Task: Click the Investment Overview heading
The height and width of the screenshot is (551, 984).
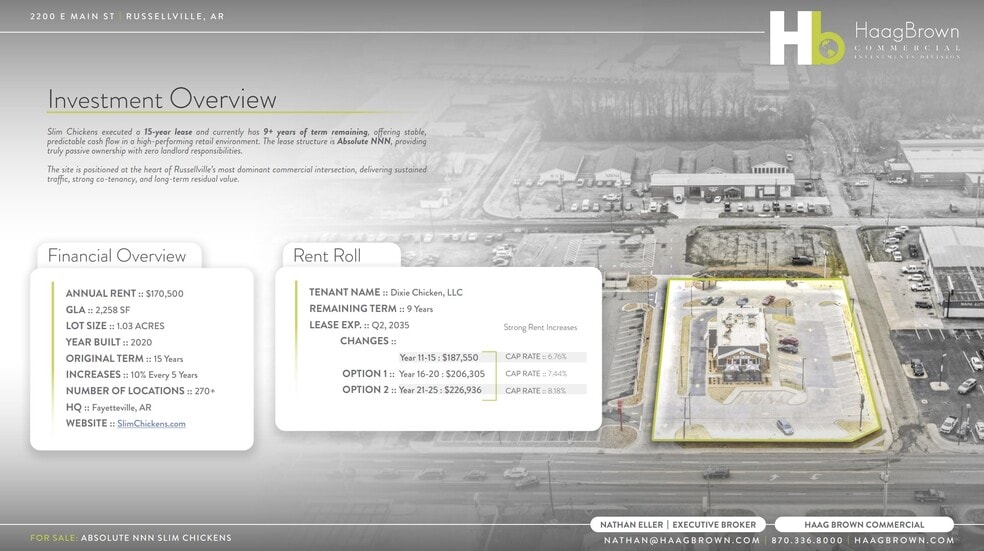Action: coord(162,100)
